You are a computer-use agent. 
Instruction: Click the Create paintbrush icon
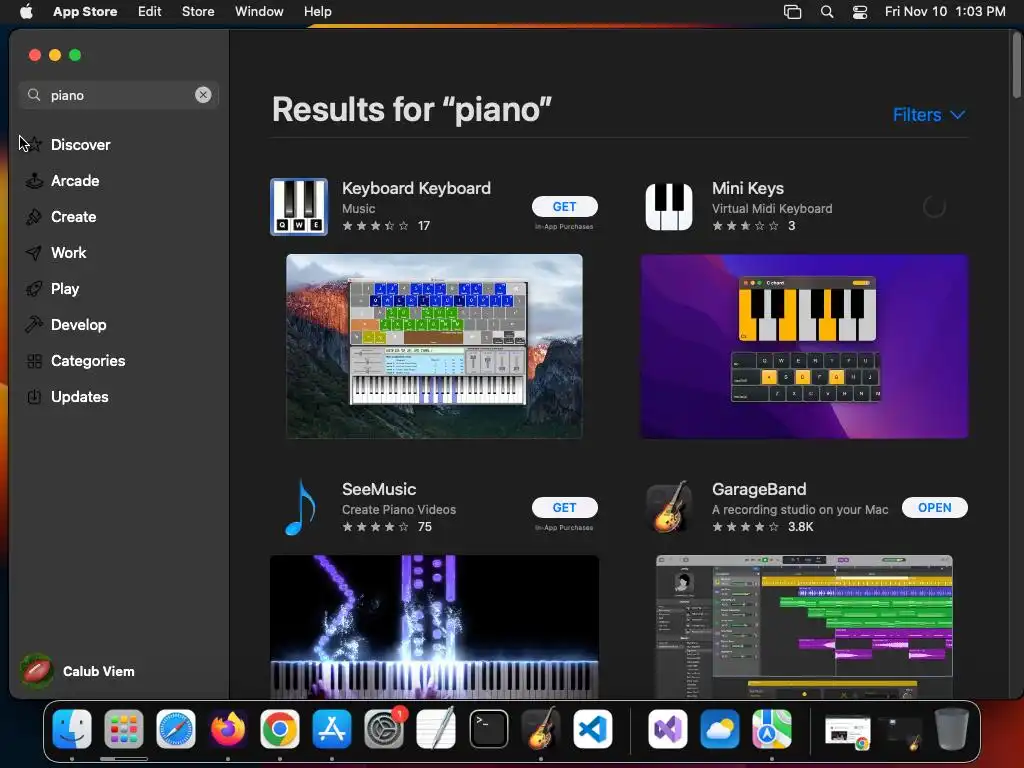pyautogui.click(x=34, y=217)
